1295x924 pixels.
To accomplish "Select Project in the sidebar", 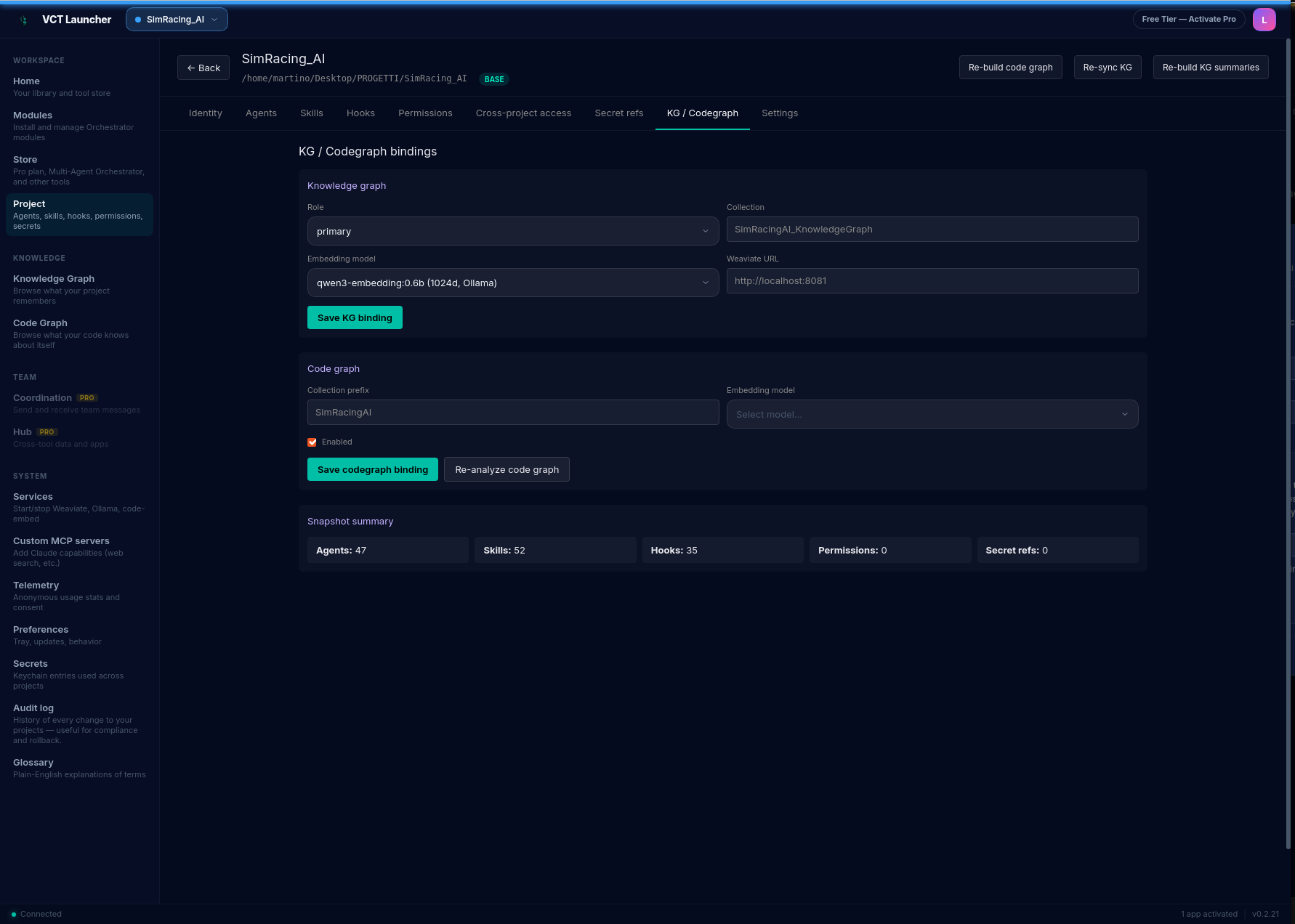I will (79, 214).
